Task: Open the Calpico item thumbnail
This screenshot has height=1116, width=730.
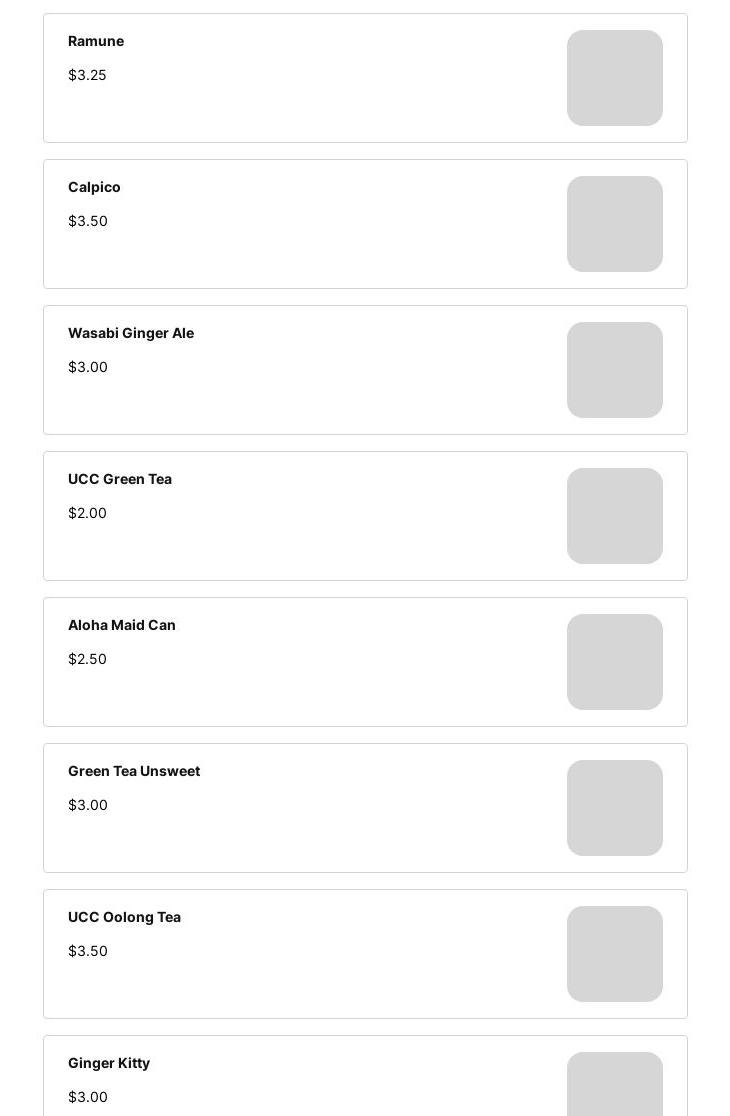Action: [614, 224]
